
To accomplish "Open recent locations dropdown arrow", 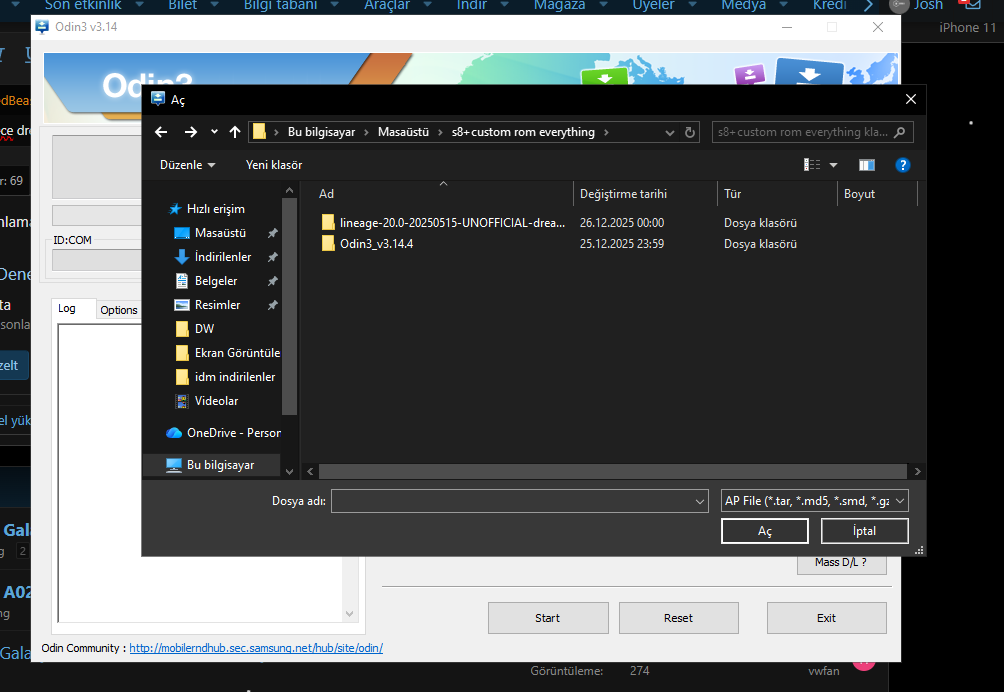I will [214, 132].
